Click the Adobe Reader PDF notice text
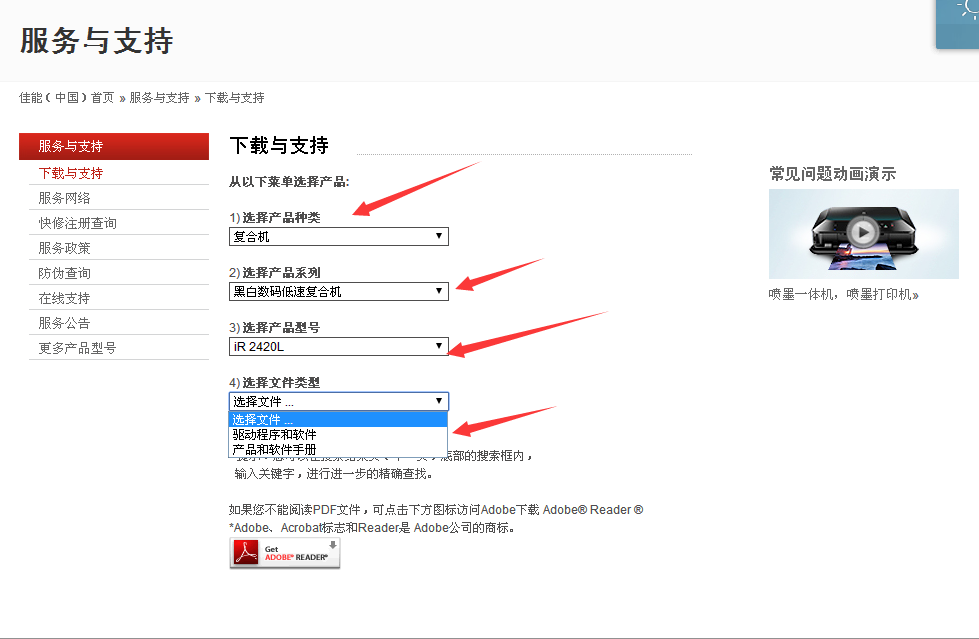 (436, 510)
